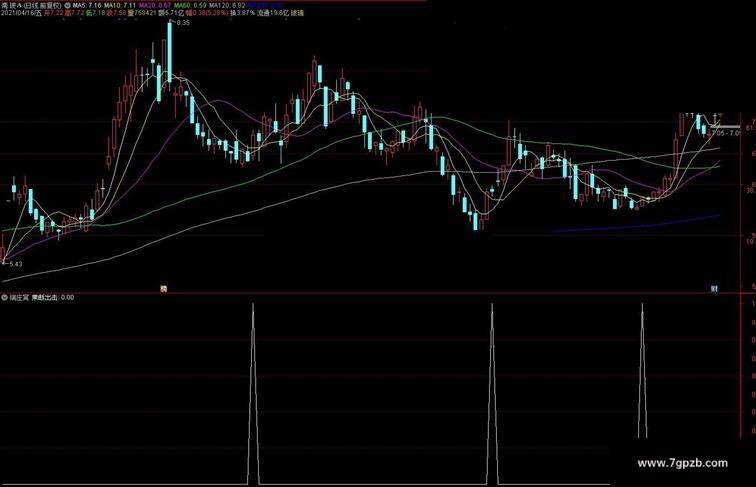Select the purple MA20 label
The height and width of the screenshot is (487, 756).
pyautogui.click(x=155, y=5)
